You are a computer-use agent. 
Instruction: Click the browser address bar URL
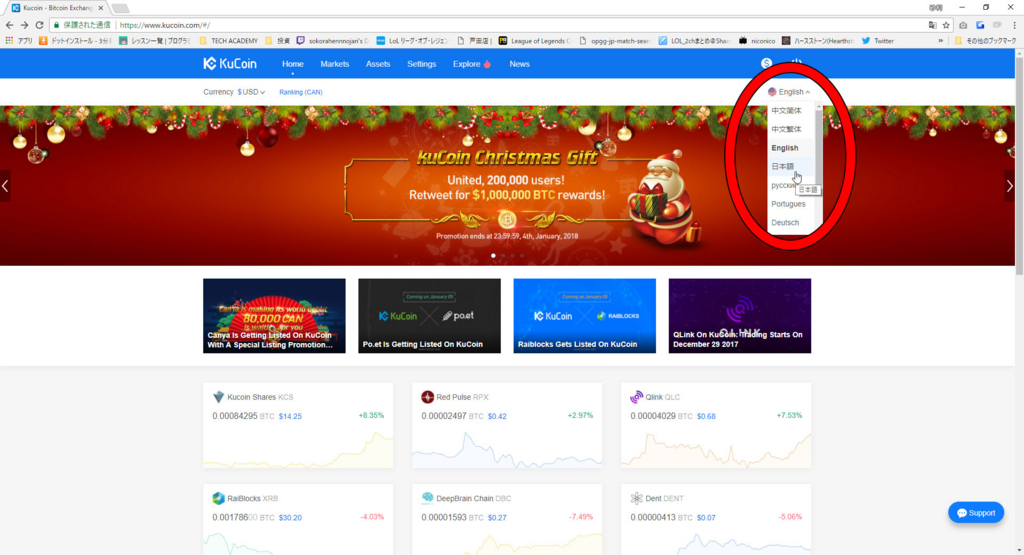coord(165,25)
